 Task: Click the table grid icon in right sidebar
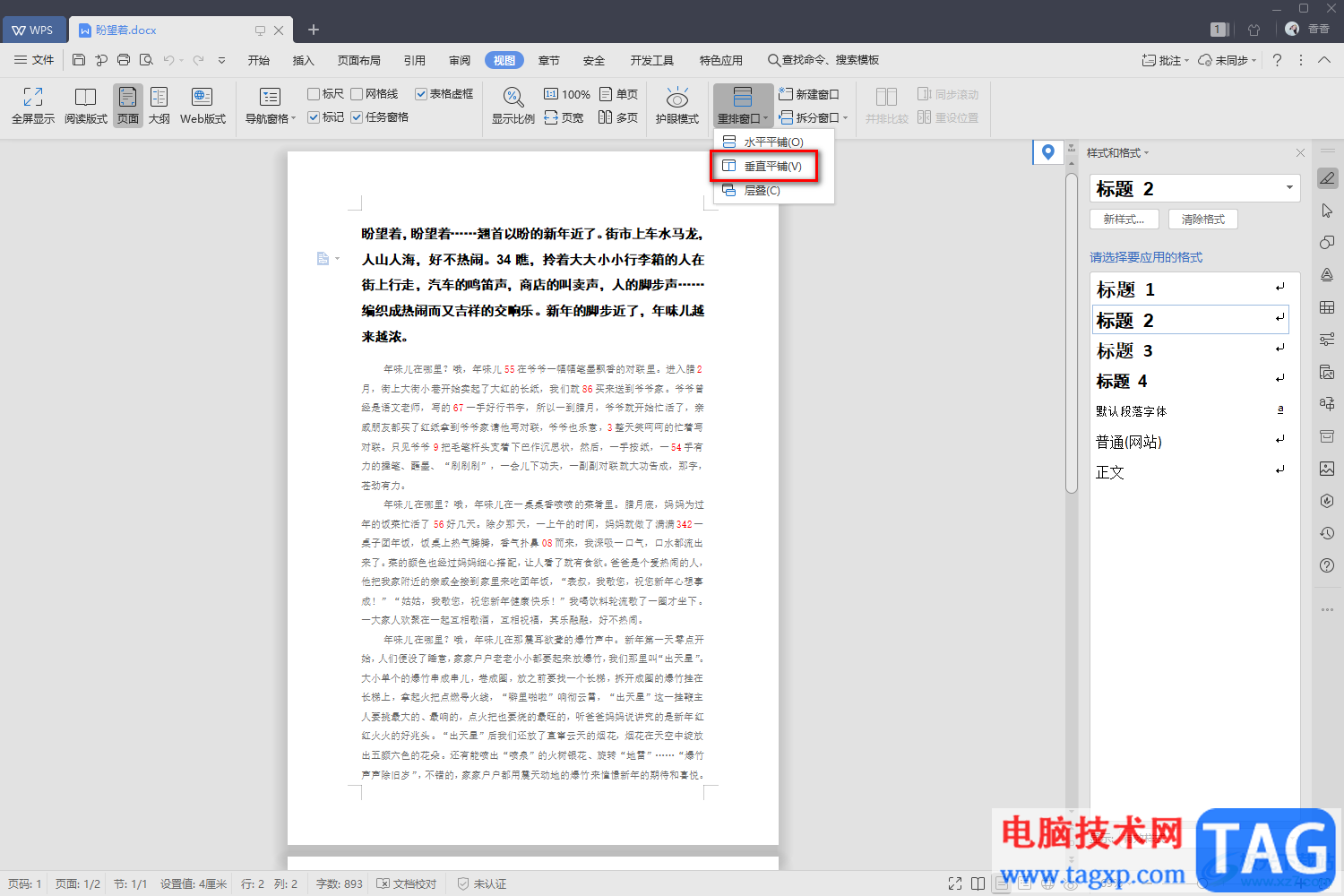1327,307
